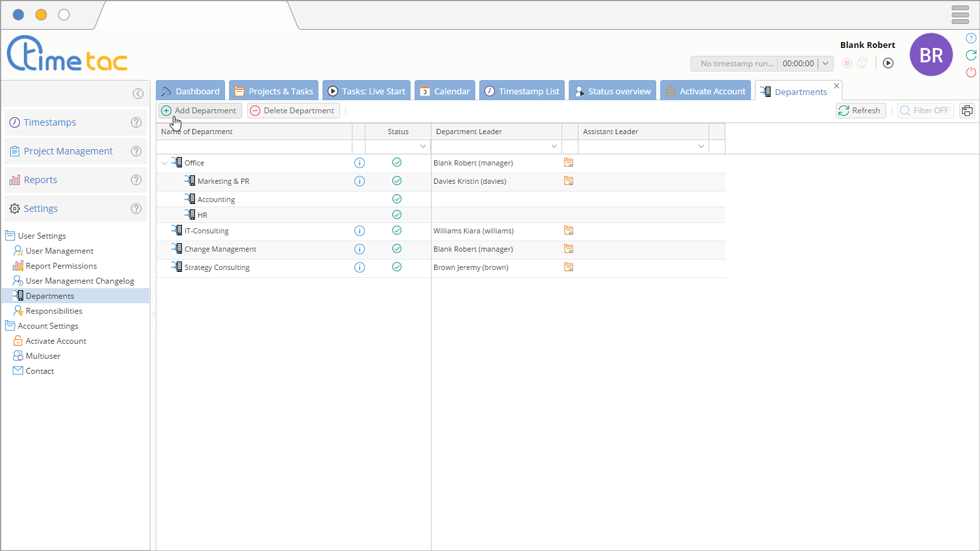This screenshot has height=551, width=980.
Task: Open leader folder icon for Office row
Action: click(568, 162)
